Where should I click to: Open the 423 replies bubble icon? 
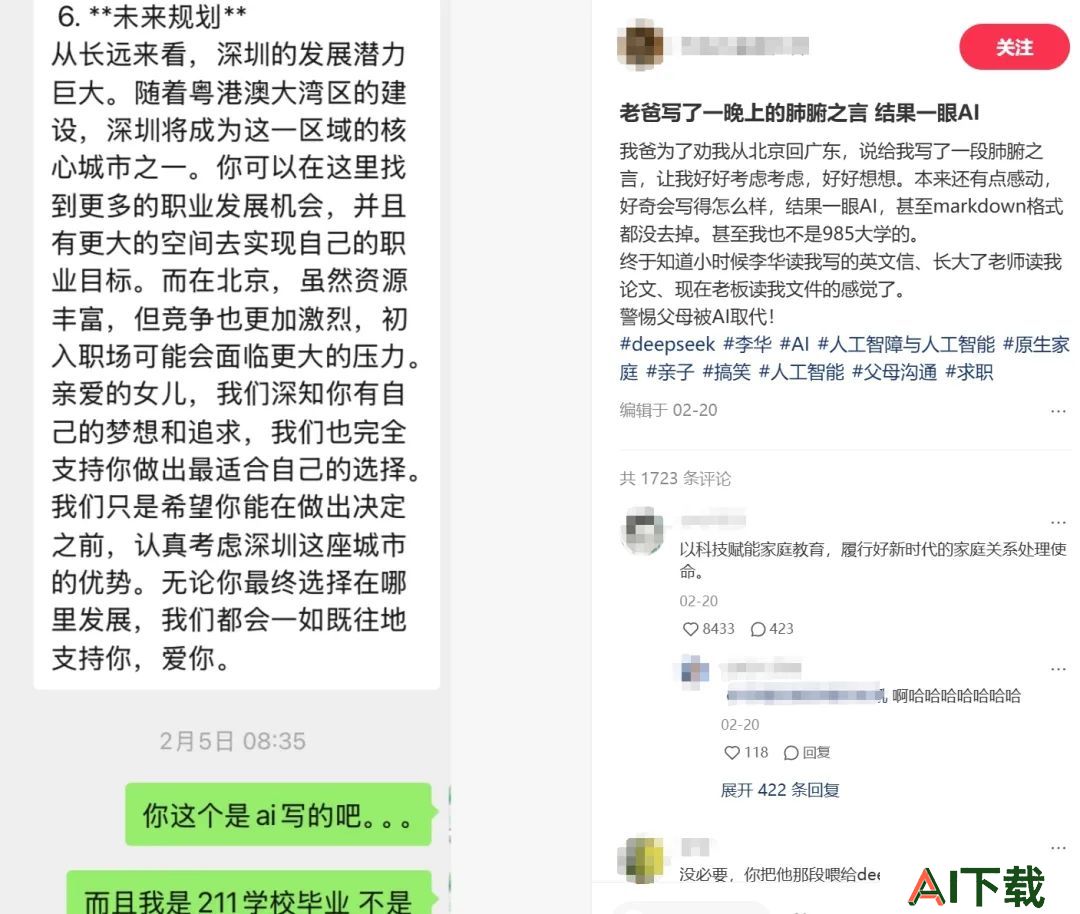758,629
